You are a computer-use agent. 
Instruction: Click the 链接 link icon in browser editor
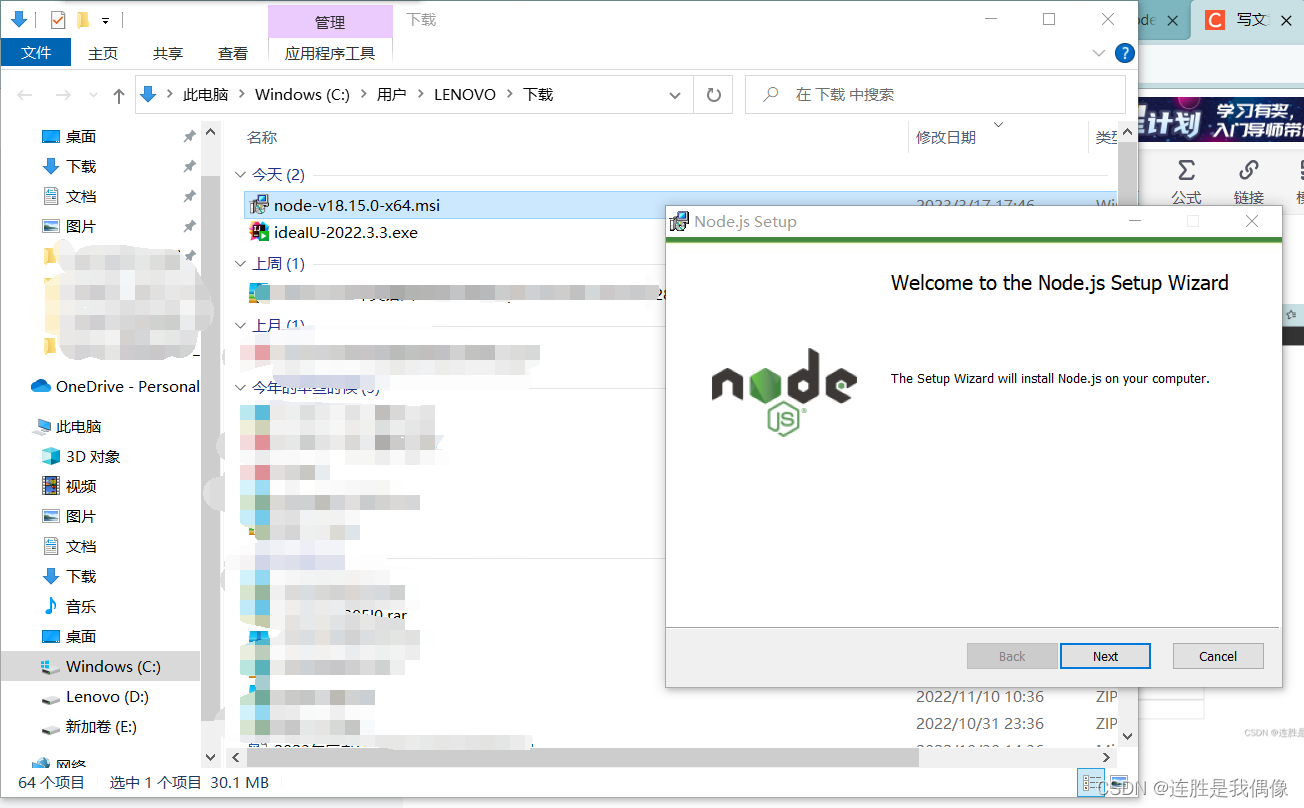pyautogui.click(x=1248, y=182)
